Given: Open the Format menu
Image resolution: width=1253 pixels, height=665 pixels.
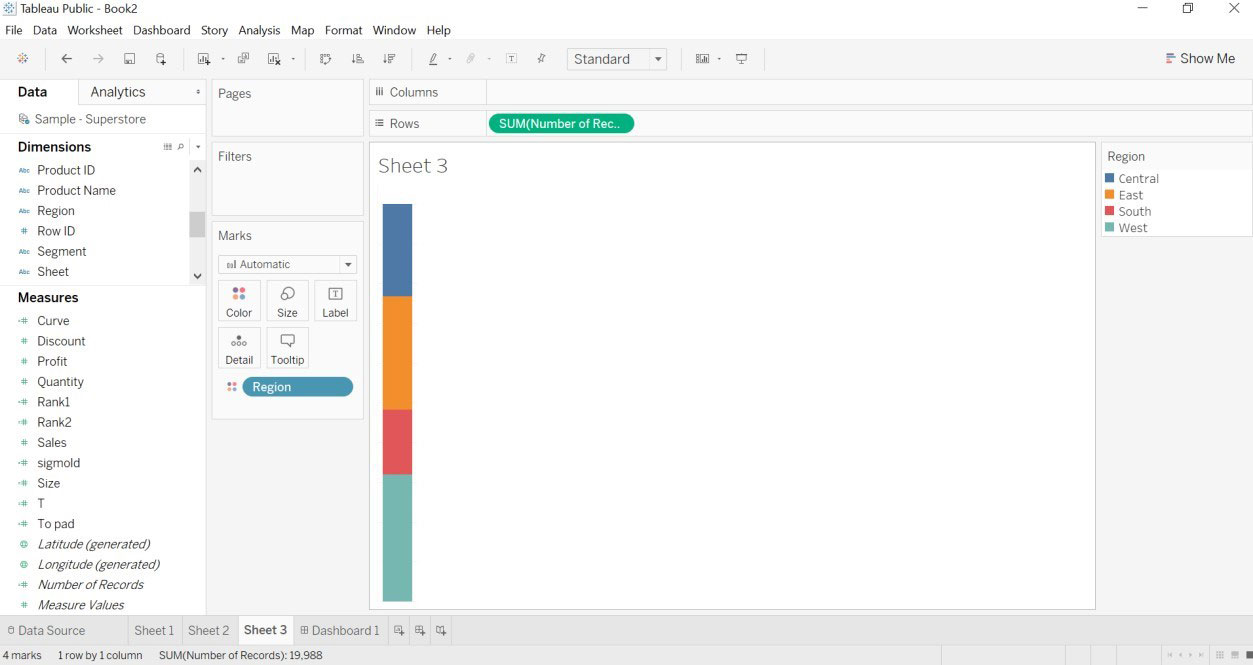Looking at the screenshot, I should point(343,30).
